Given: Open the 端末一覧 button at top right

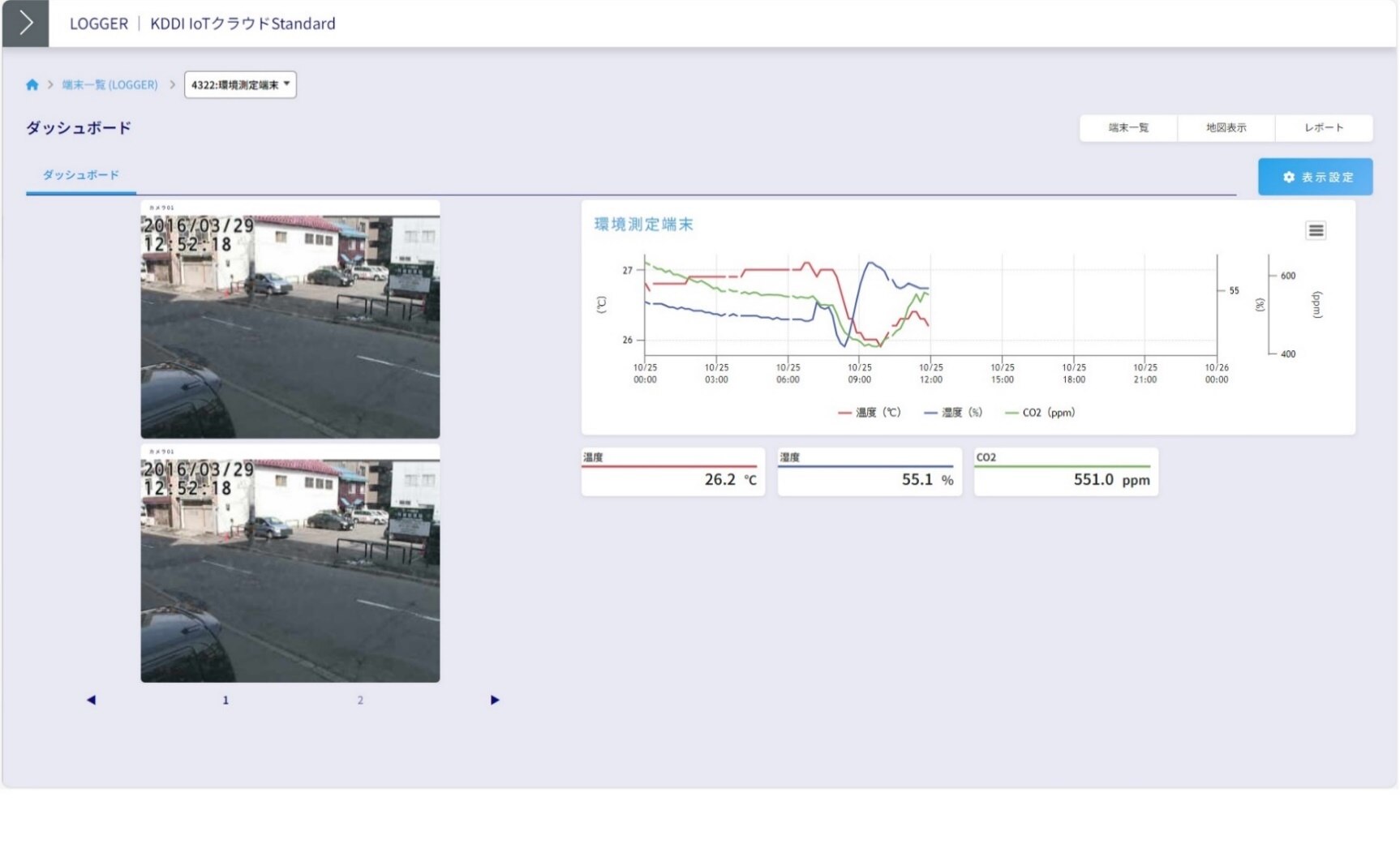Looking at the screenshot, I should tap(1128, 128).
